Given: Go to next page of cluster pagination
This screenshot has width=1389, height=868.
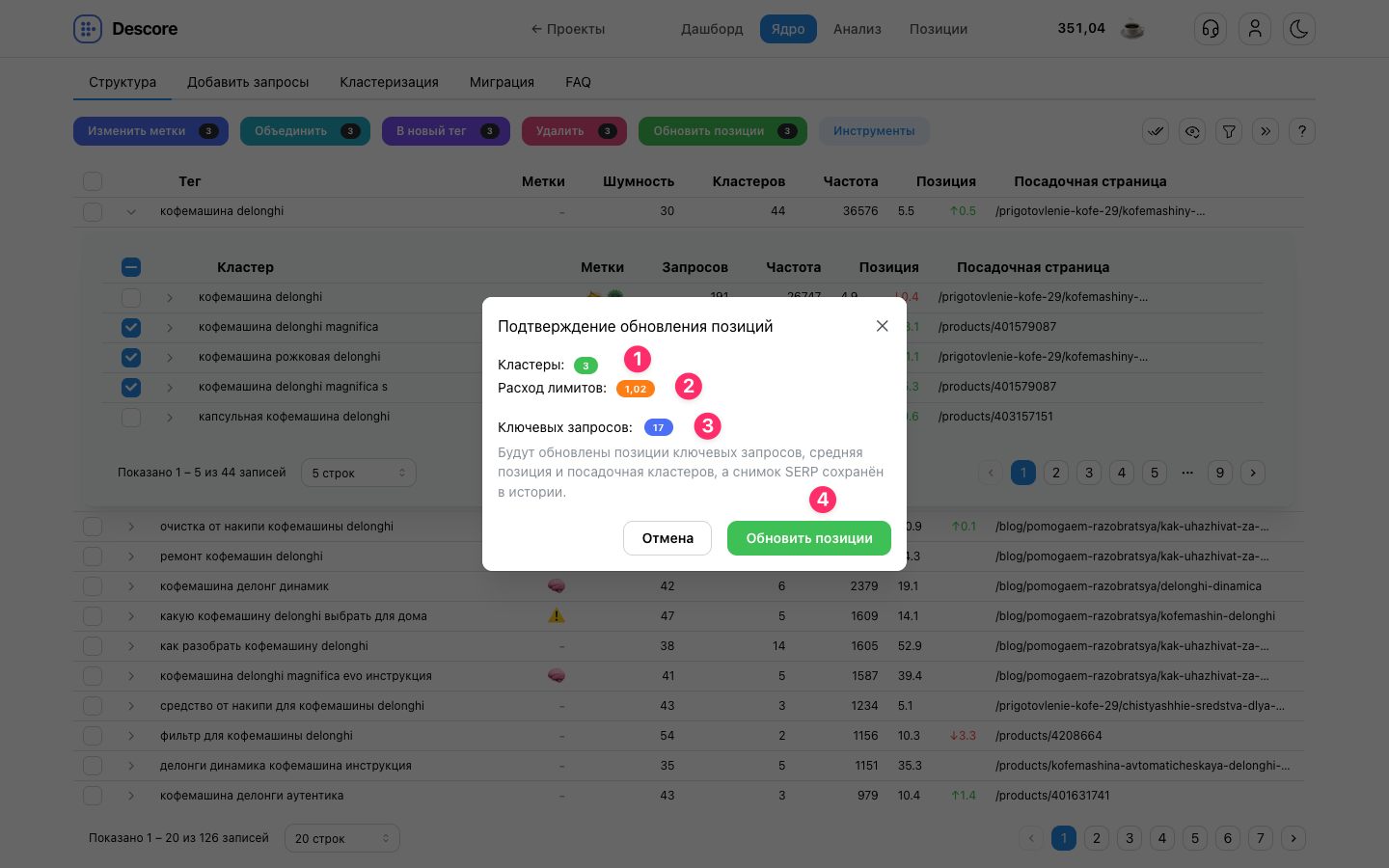Looking at the screenshot, I should click(1253, 473).
